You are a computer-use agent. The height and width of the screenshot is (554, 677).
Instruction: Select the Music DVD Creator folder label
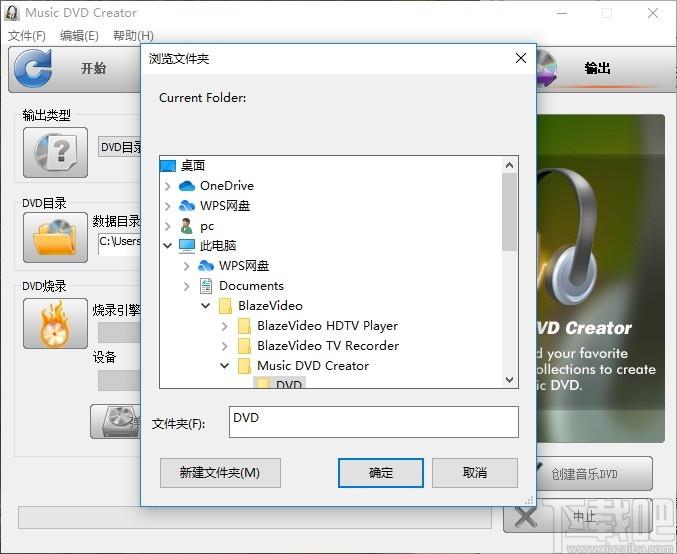tap(313, 366)
